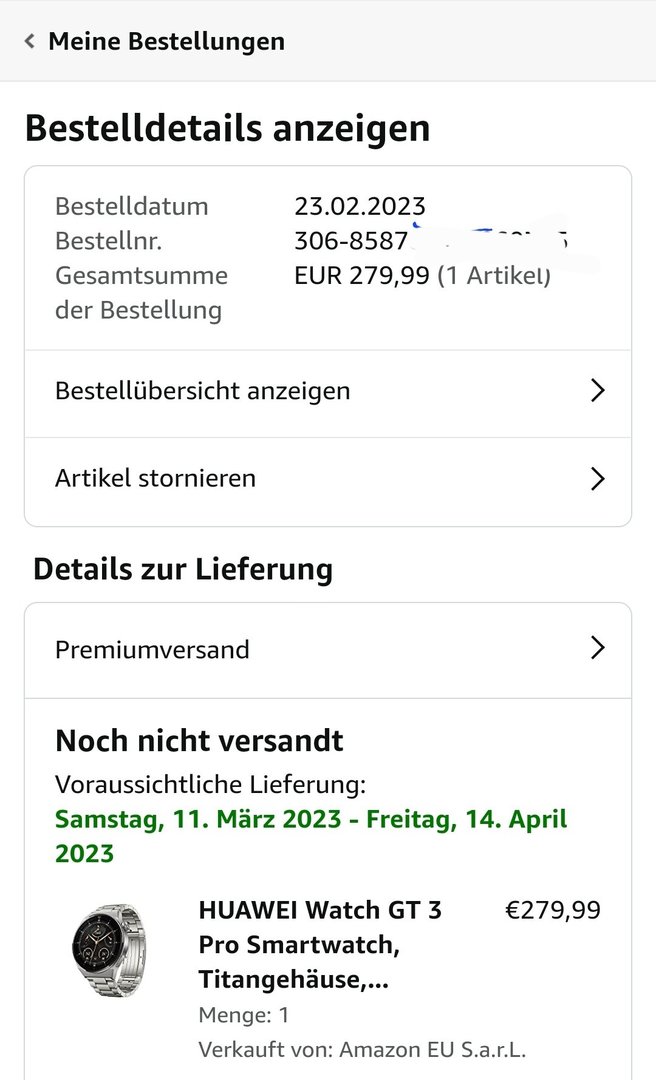Click the Menge: 1 quantity text
The width and height of the screenshot is (656, 1080).
pyautogui.click(x=244, y=1015)
